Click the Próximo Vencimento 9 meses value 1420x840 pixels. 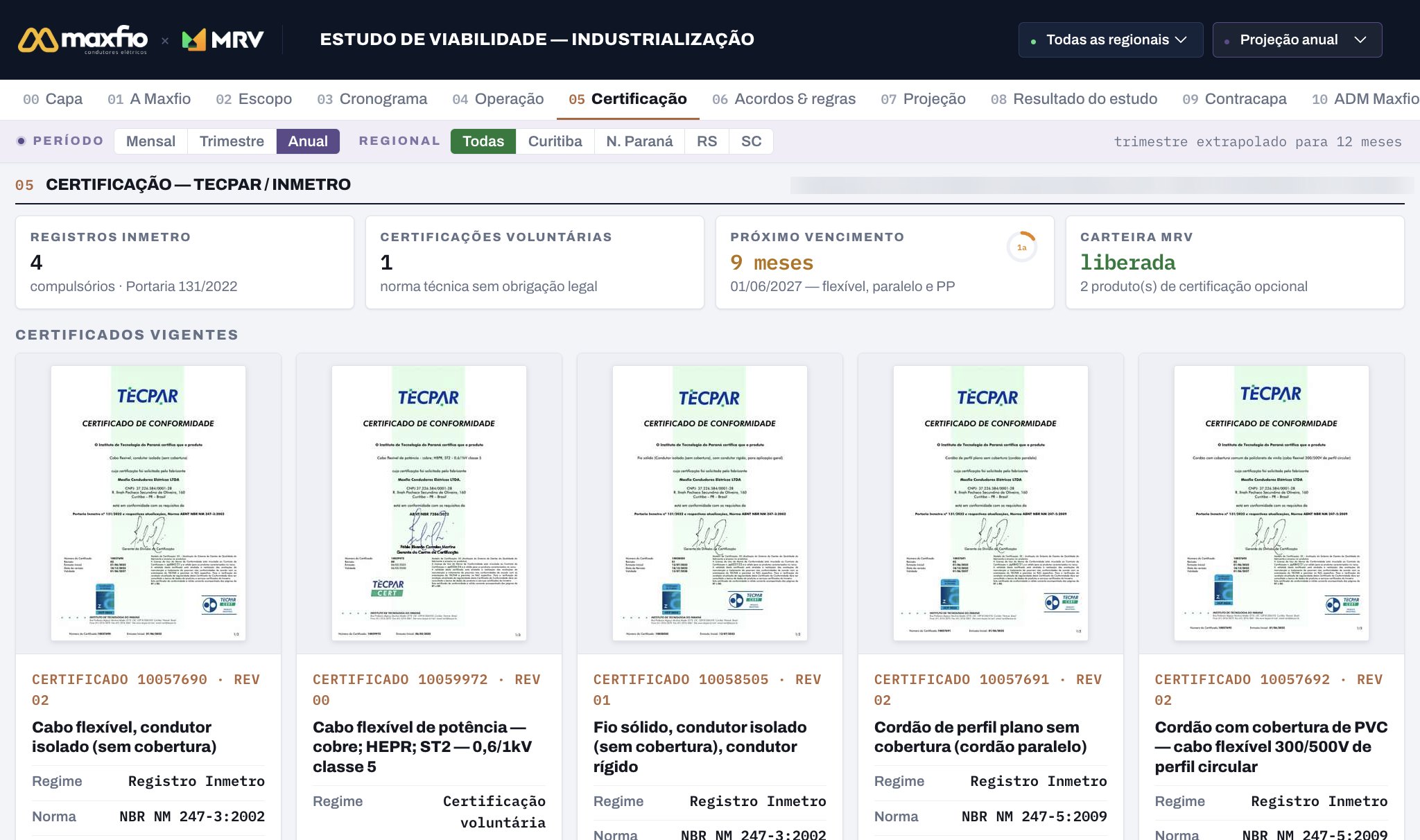(772, 263)
